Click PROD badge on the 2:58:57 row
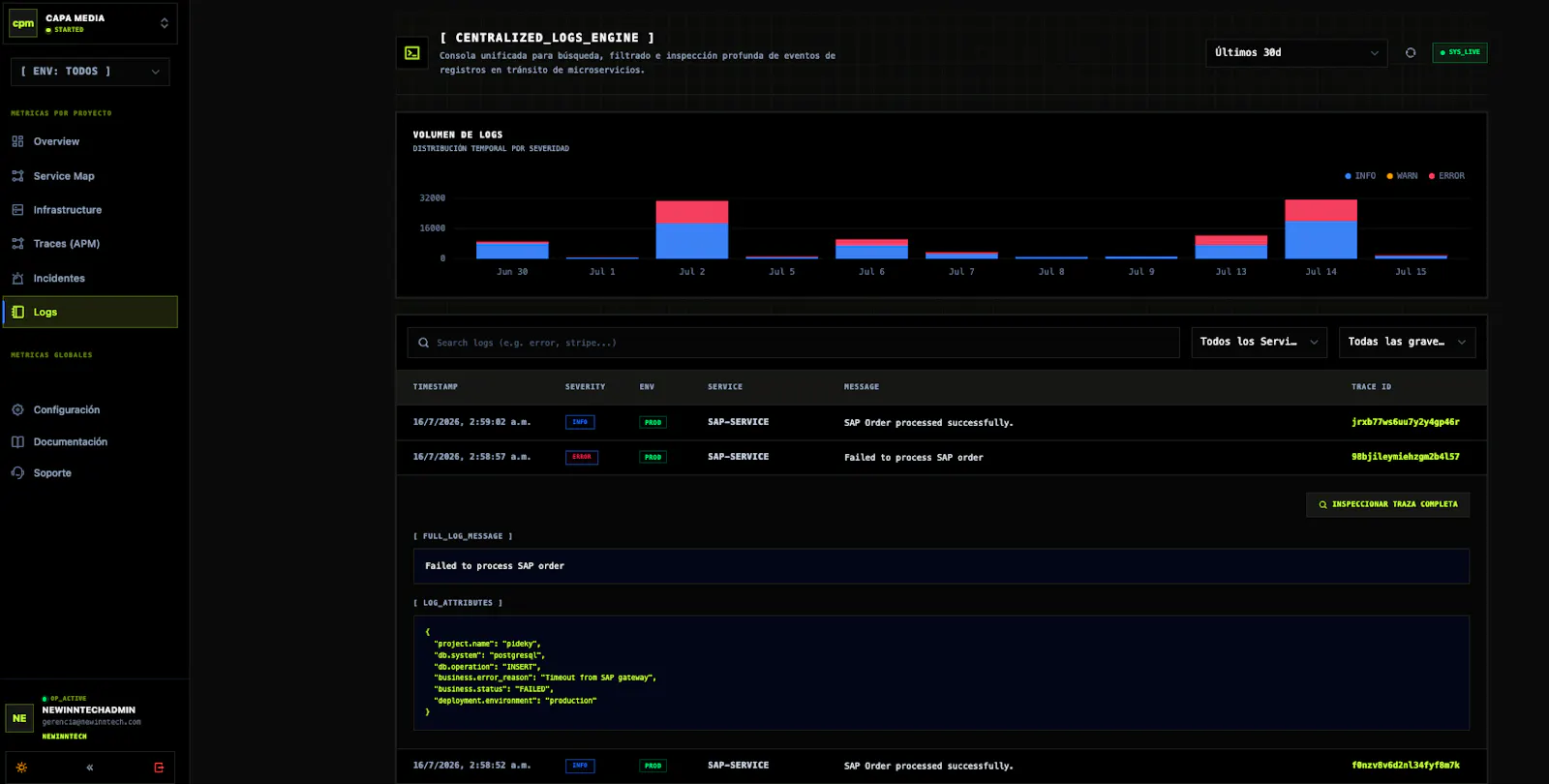This screenshot has width=1549, height=784. click(x=653, y=457)
